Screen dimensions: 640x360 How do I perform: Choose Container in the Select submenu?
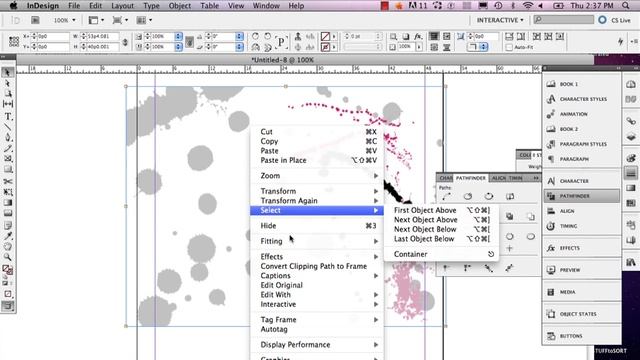(x=442, y=254)
